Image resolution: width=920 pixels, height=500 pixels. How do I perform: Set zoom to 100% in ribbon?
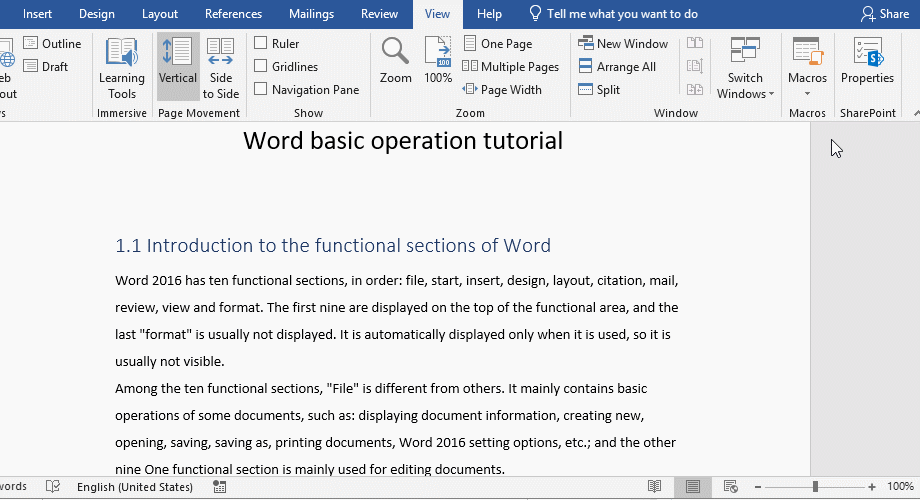pos(438,60)
